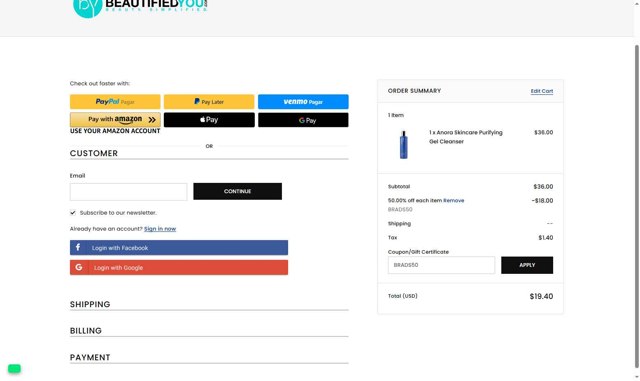Click the Facebook f icon
Image resolution: width=640 pixels, height=381 pixels.
click(78, 247)
